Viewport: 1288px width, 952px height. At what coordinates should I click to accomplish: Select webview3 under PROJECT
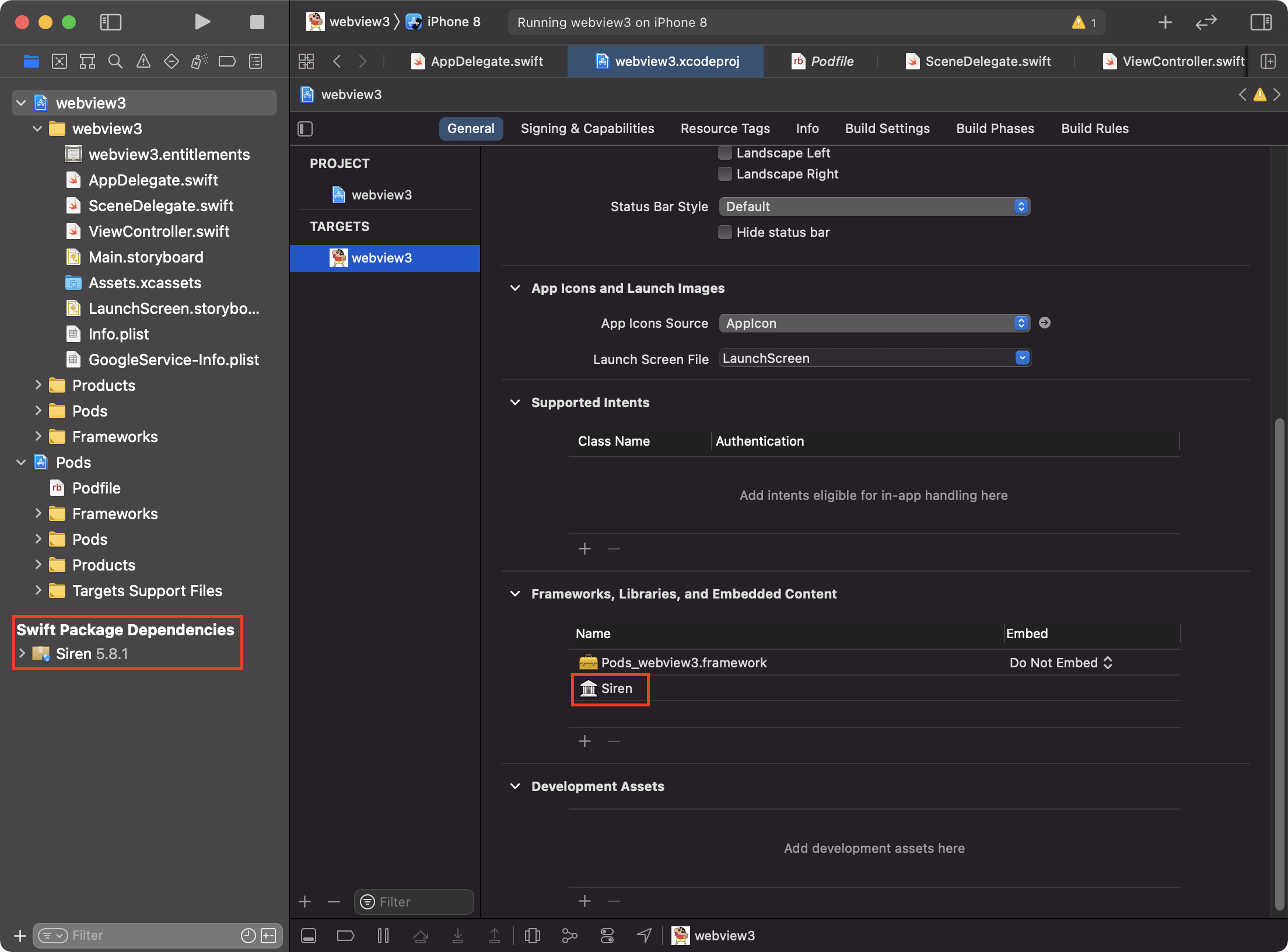pyautogui.click(x=381, y=195)
